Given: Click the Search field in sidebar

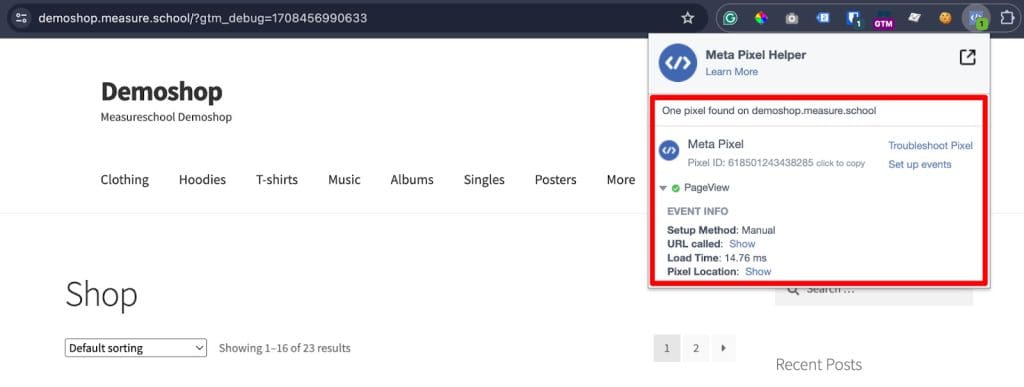Looking at the screenshot, I should [x=874, y=291].
